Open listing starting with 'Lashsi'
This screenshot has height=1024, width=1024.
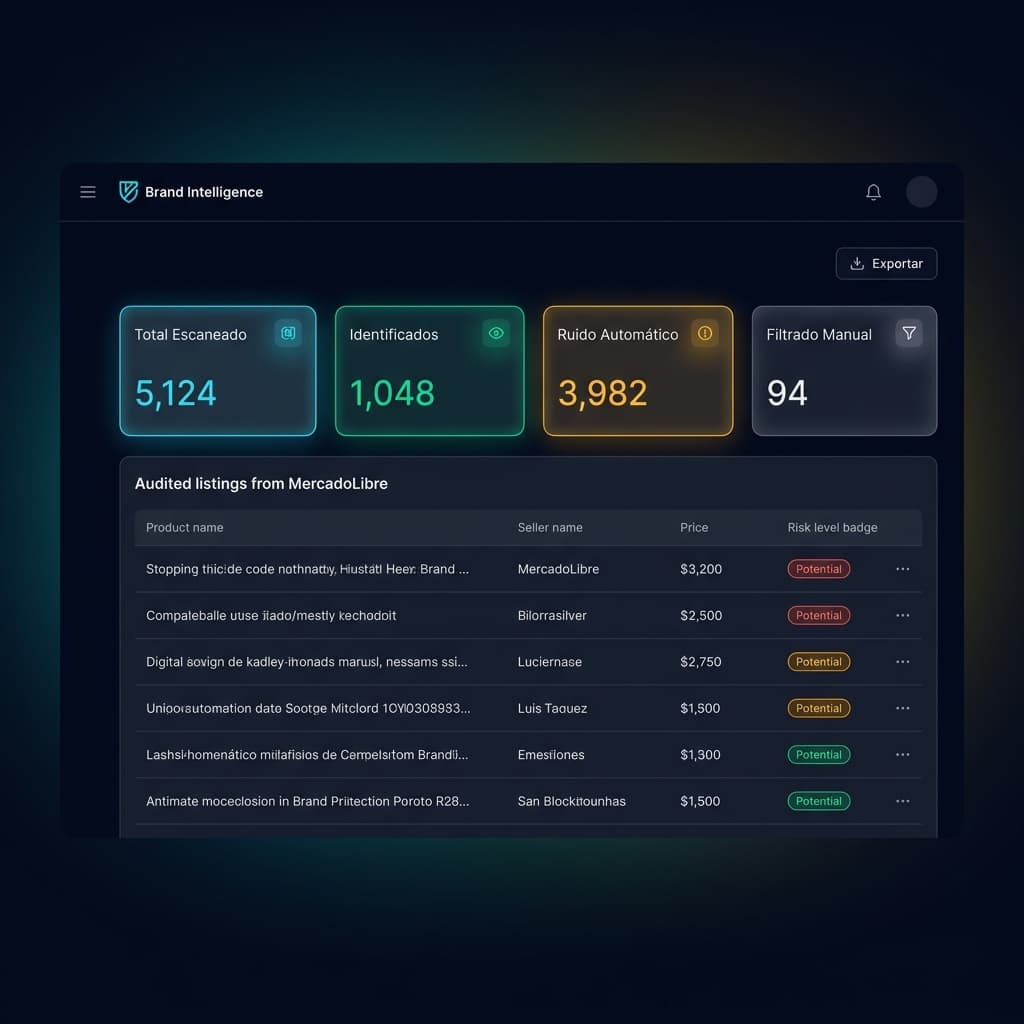(x=307, y=755)
